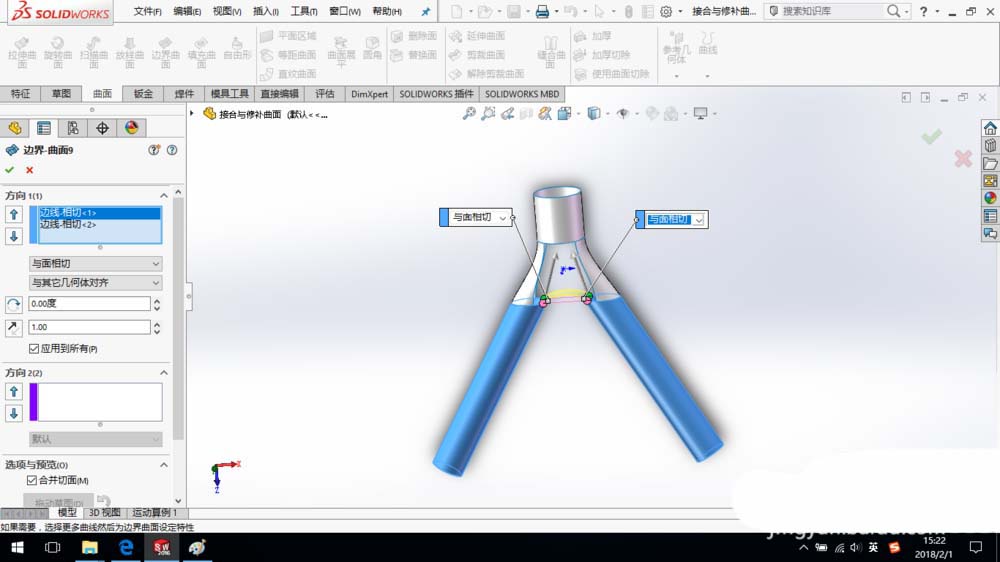Open the ConfigurationManager tab

[x=73, y=128]
